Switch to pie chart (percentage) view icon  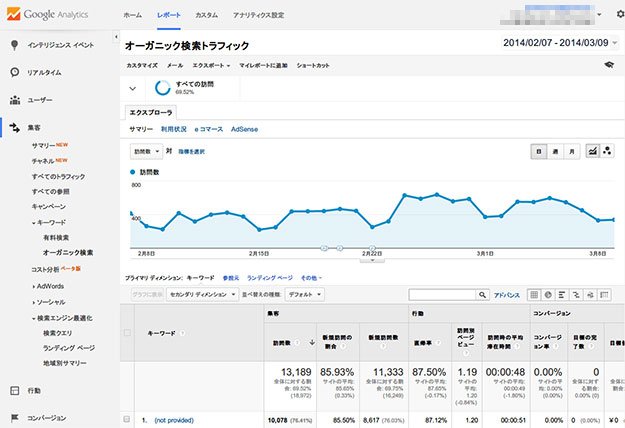point(548,294)
